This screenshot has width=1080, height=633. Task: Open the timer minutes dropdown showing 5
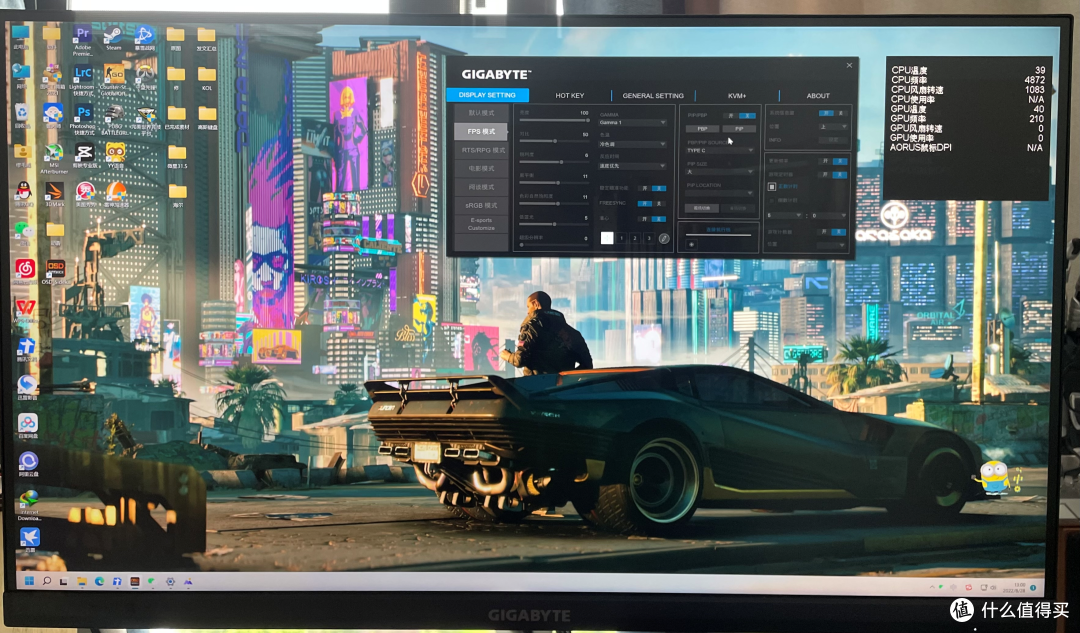pos(785,216)
